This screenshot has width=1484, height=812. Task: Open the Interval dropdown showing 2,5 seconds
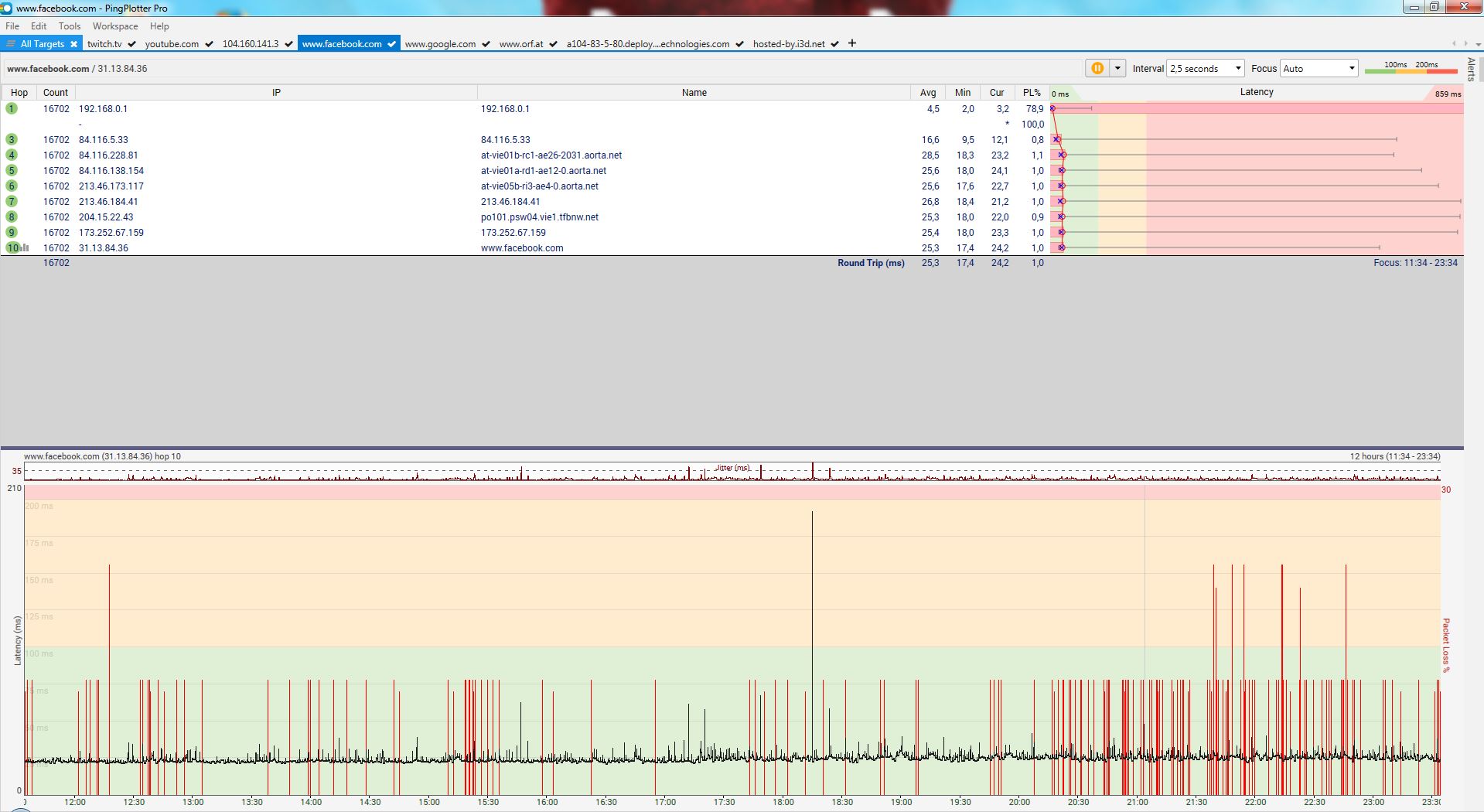click(x=1205, y=68)
